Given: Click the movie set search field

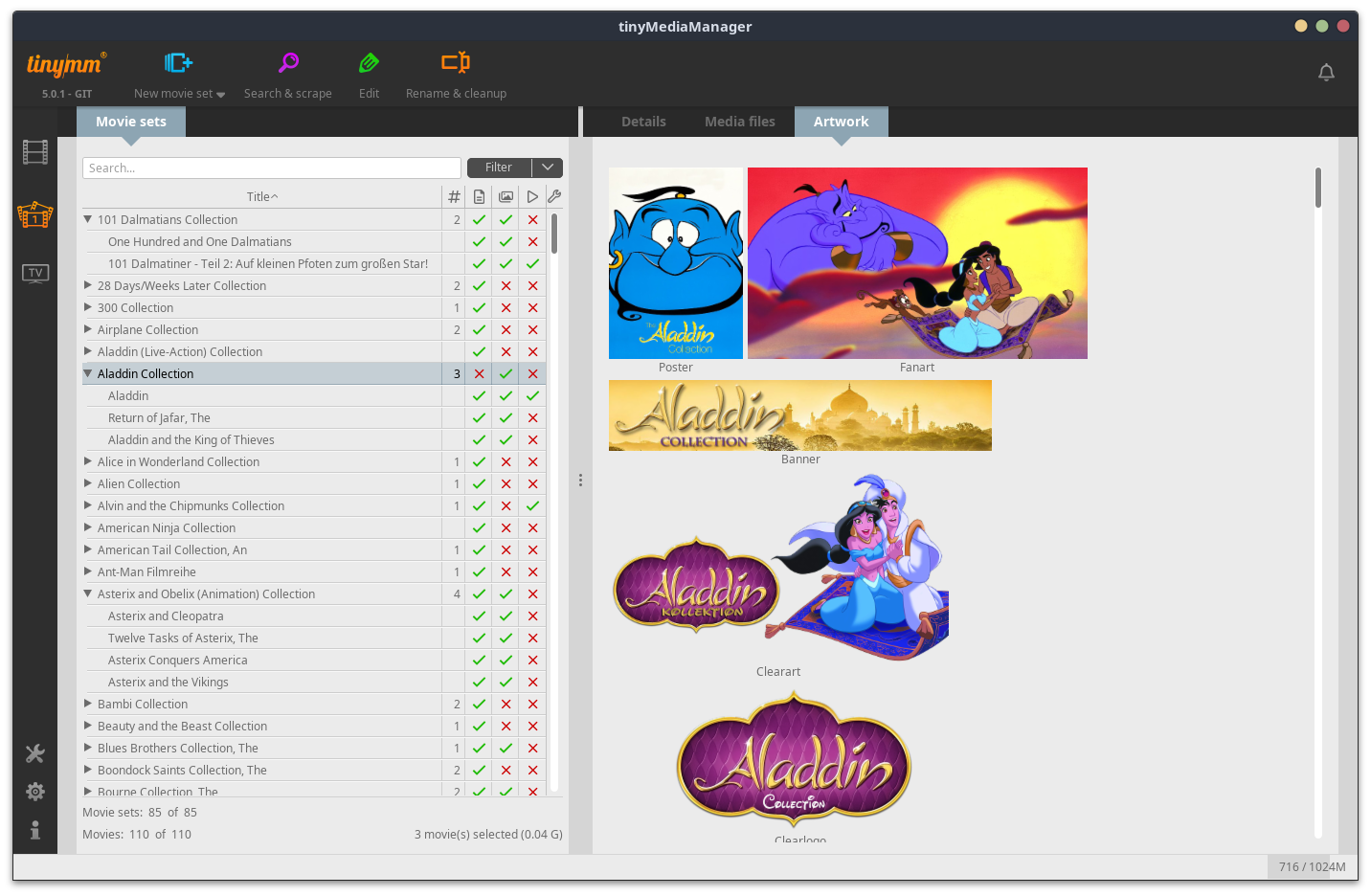Looking at the screenshot, I should [271, 168].
